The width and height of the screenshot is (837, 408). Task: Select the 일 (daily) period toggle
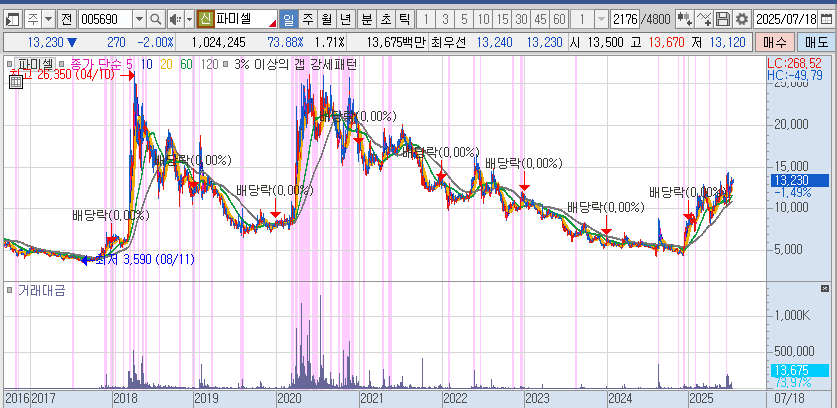coord(288,19)
